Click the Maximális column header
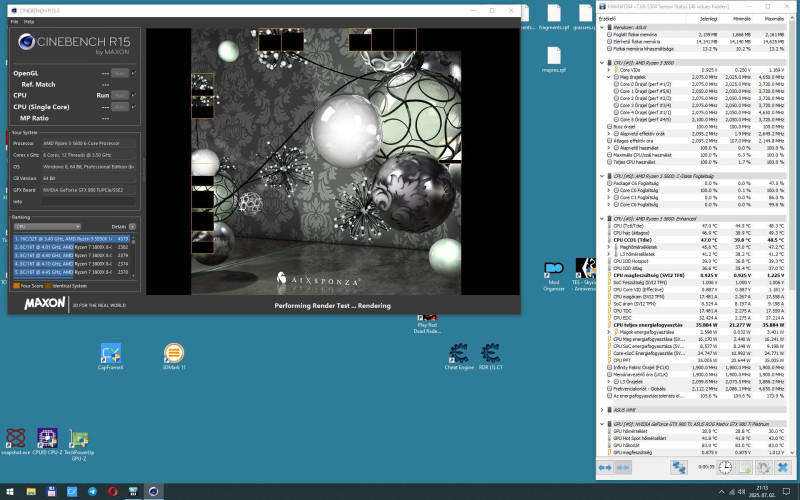 (x=770, y=19)
